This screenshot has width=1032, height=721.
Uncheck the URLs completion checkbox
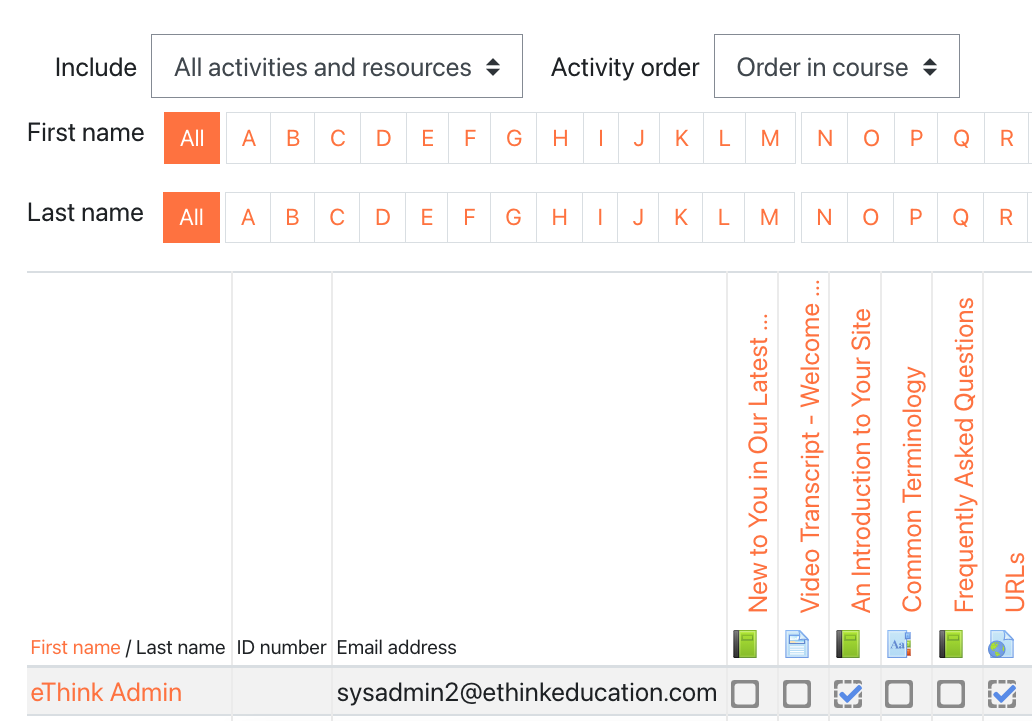(x=1001, y=693)
